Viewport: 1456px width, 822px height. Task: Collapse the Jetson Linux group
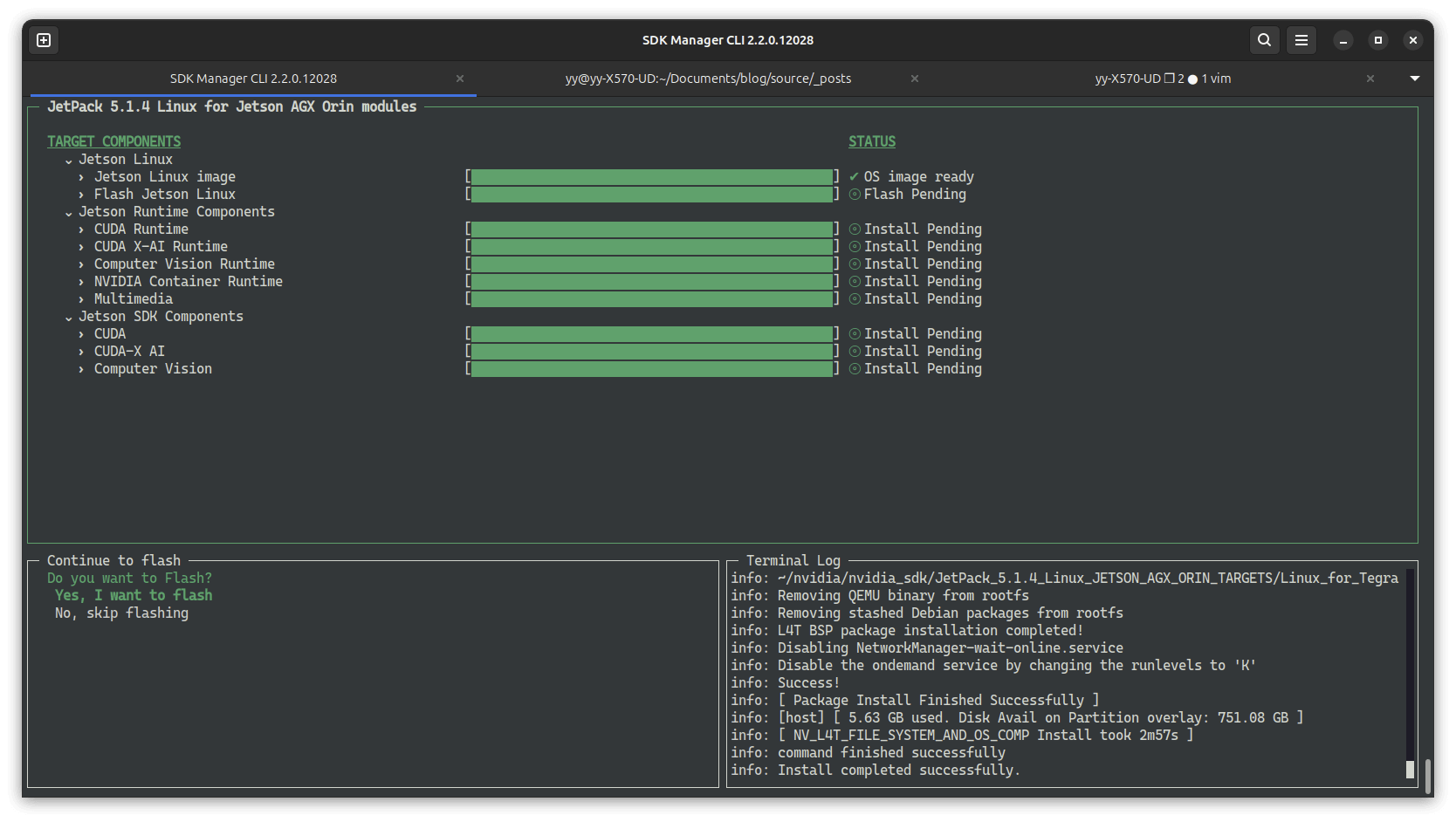(x=69, y=161)
